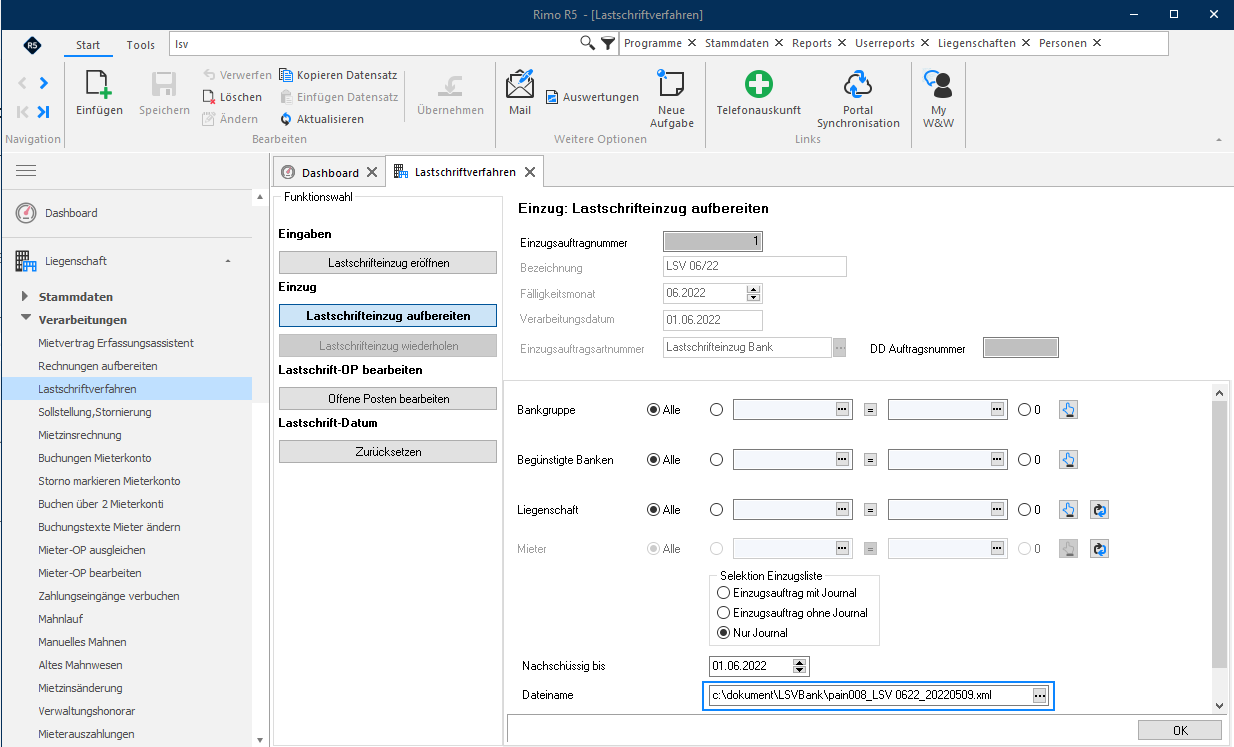
Task: Click the hand icon for Begünstigte Banken
Action: 1068,460
